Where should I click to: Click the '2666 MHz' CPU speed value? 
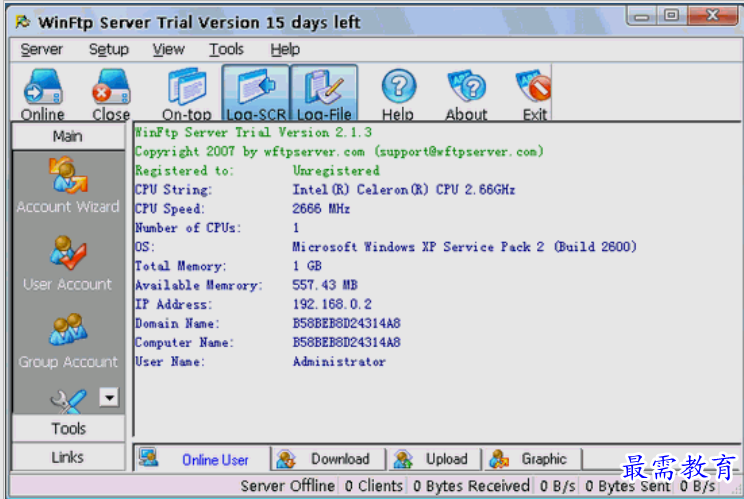coord(321,209)
